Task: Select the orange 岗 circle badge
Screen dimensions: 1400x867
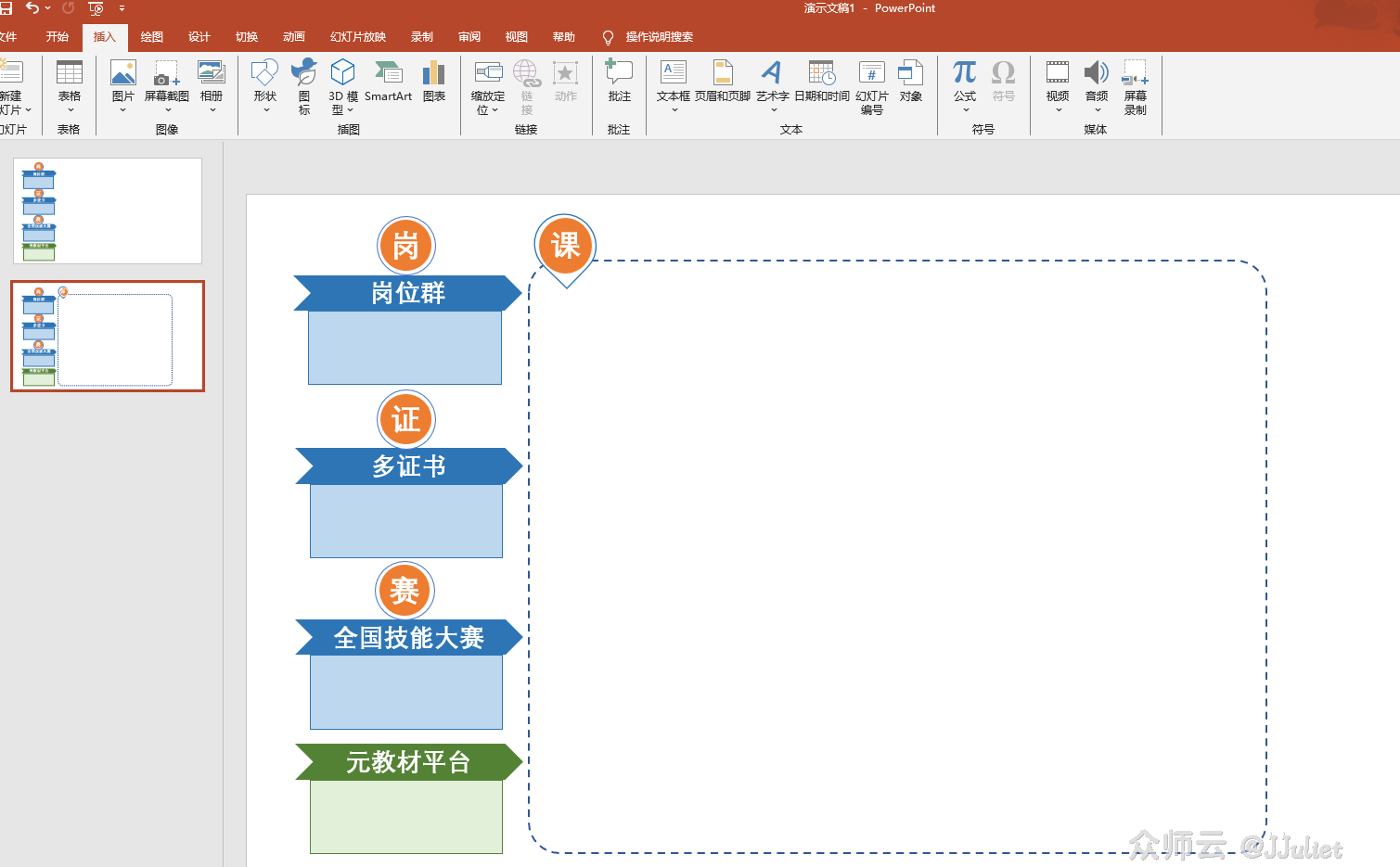Action: [x=406, y=247]
